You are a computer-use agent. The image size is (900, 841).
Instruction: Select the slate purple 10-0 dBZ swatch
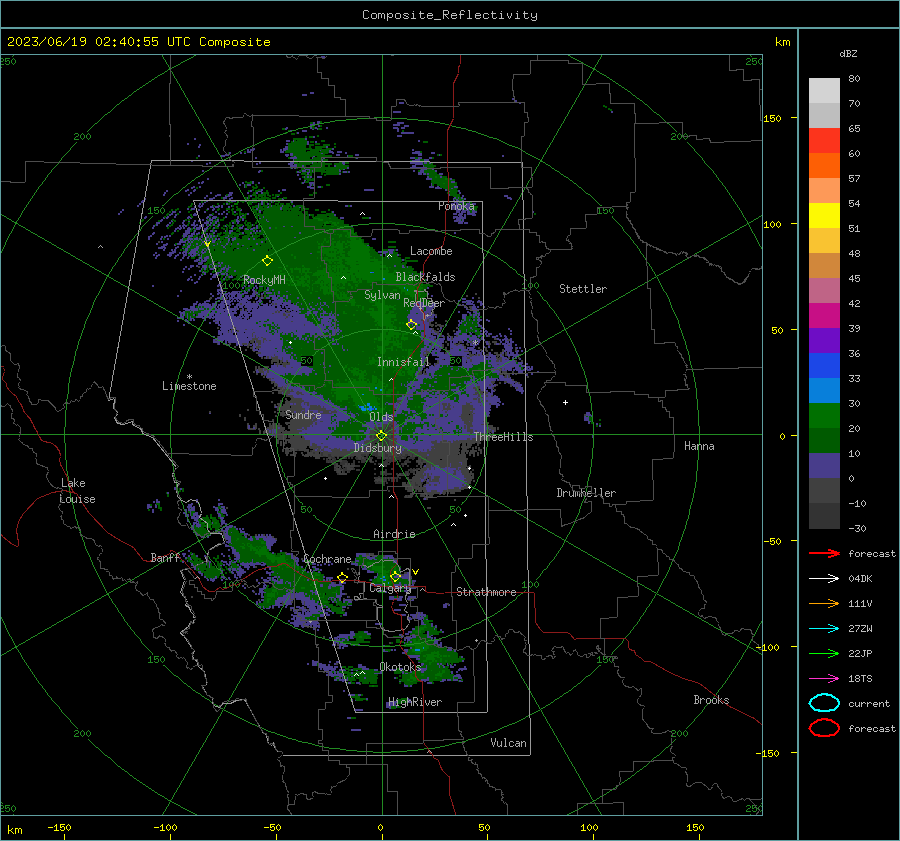coord(824,466)
